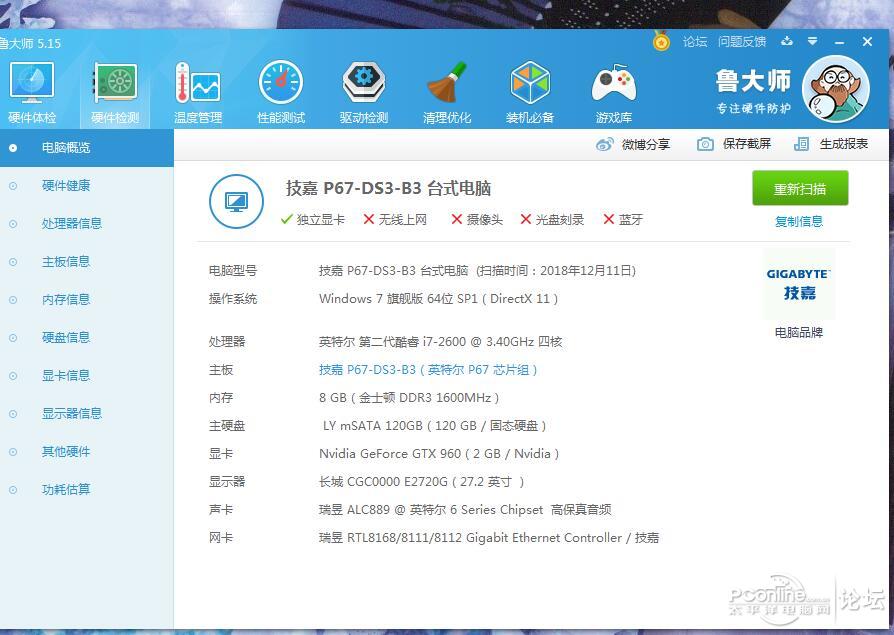Click the 微博分享 share text
The height and width of the screenshot is (635, 894).
(646, 144)
